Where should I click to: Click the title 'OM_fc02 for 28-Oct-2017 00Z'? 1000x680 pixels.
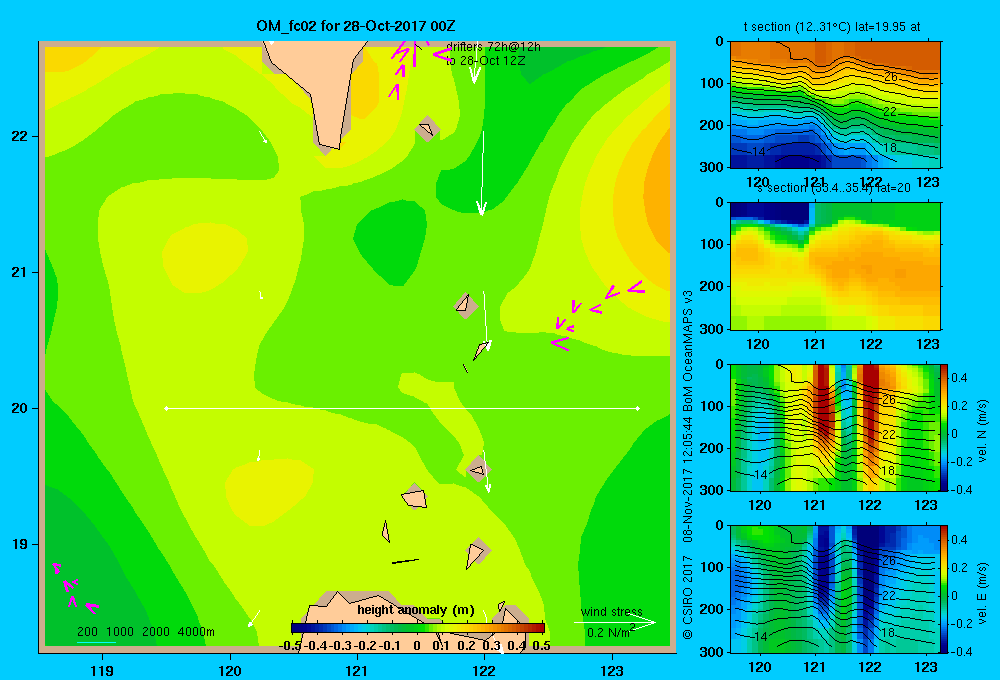[x=356, y=26]
